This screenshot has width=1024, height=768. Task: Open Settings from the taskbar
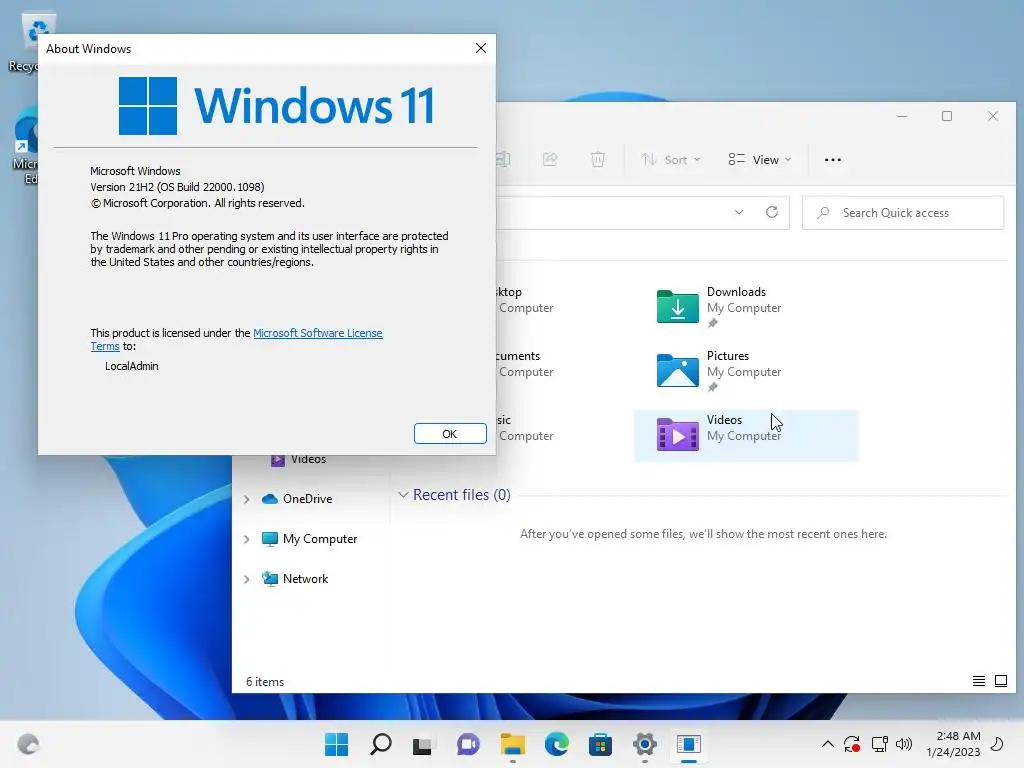(645, 744)
